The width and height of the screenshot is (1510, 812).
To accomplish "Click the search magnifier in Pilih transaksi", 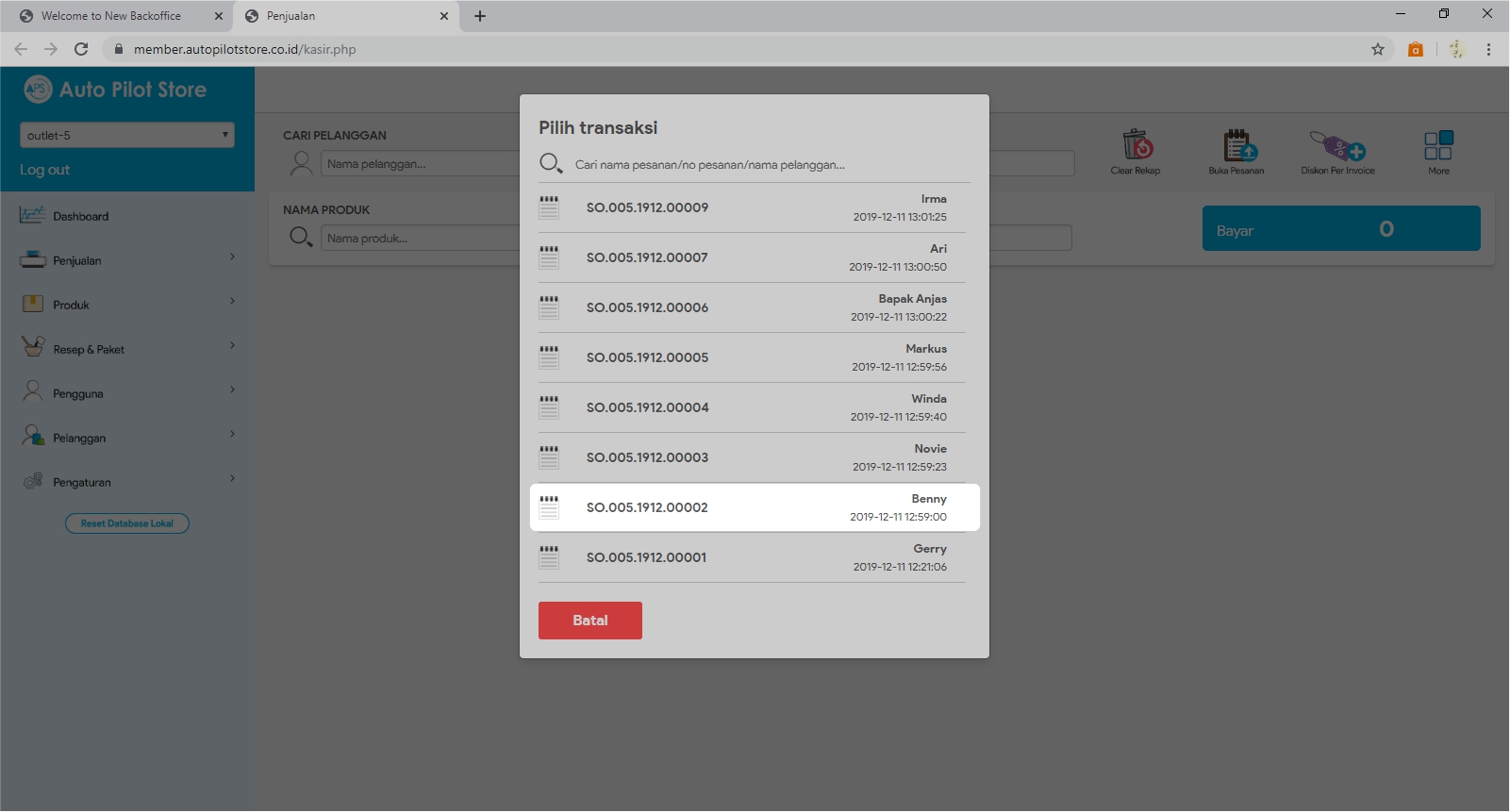I will pos(551,164).
